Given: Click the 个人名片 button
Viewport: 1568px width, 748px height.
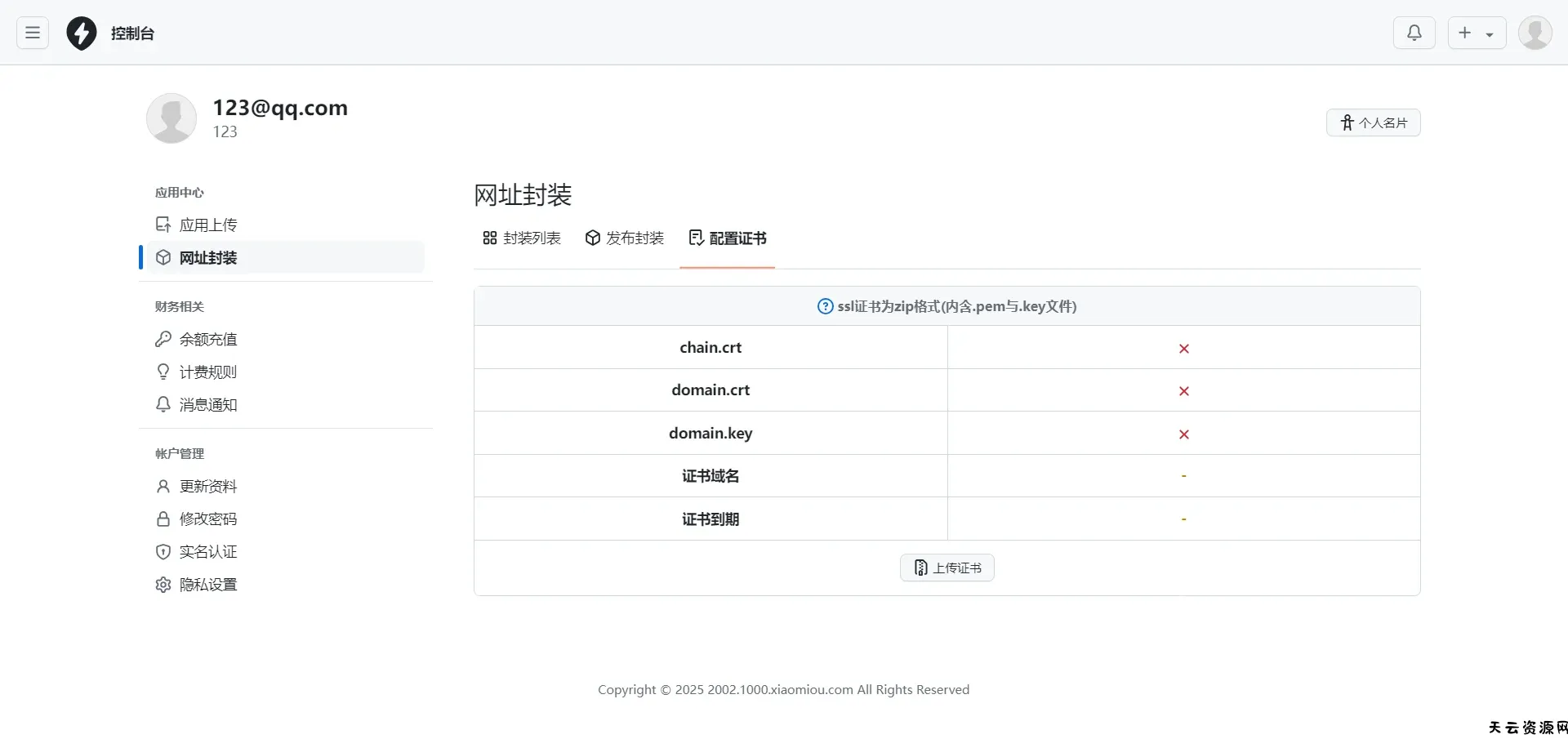Looking at the screenshot, I should (x=1373, y=122).
